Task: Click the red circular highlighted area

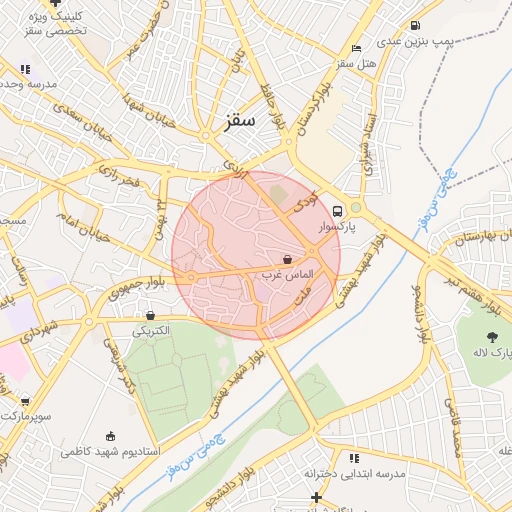Action: pos(256,256)
